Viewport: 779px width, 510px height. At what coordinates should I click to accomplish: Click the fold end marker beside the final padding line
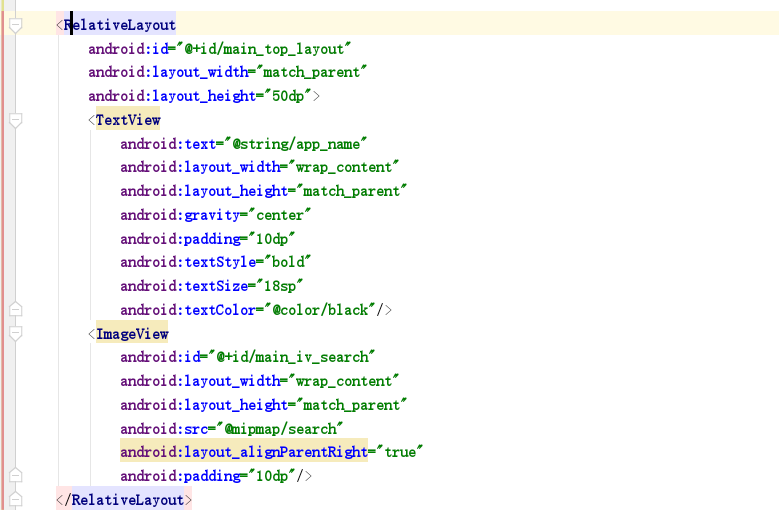[x=15, y=475]
